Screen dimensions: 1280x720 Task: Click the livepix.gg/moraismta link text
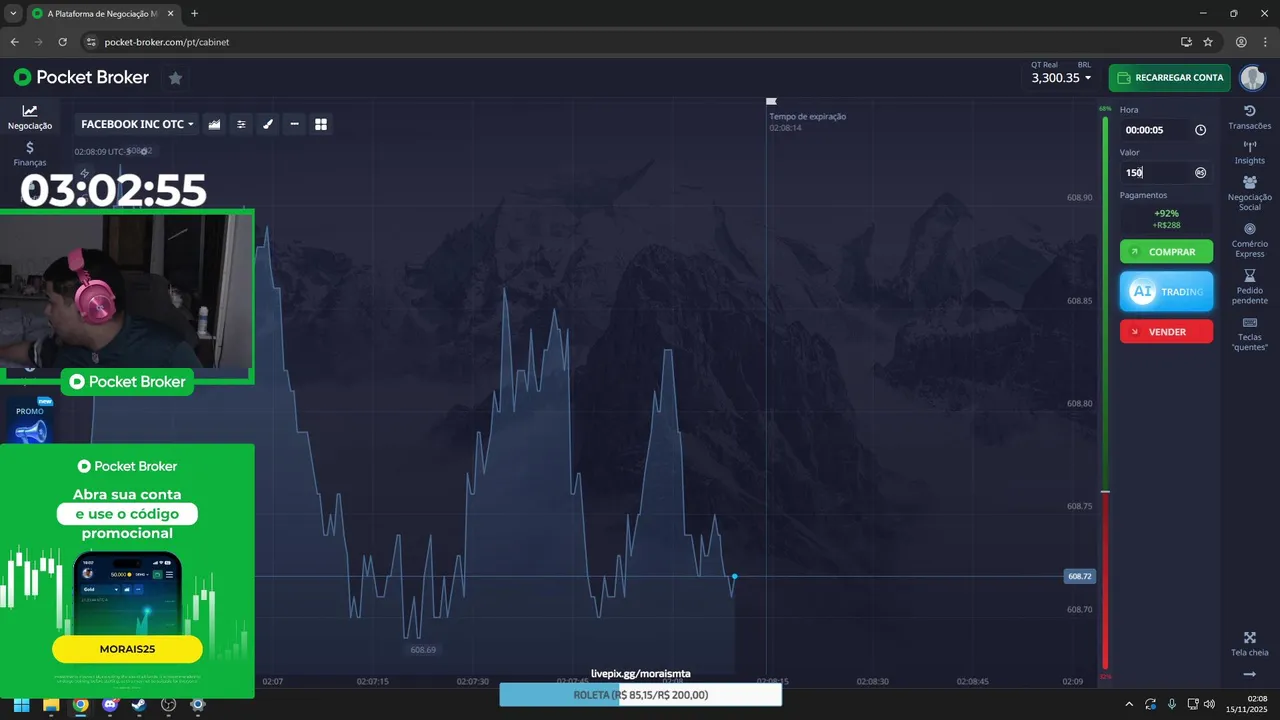tap(640, 674)
